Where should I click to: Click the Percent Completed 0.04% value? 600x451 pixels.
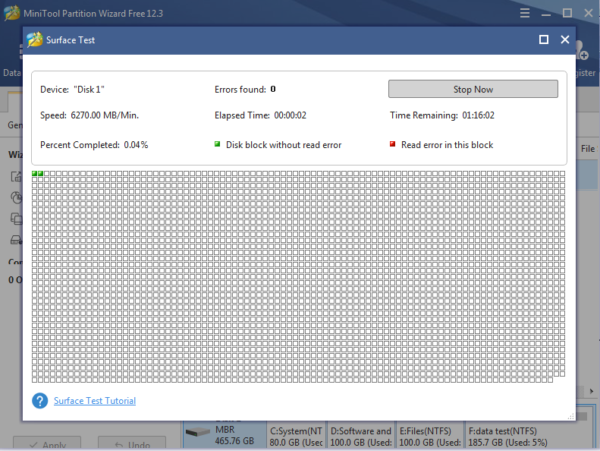click(x=136, y=145)
